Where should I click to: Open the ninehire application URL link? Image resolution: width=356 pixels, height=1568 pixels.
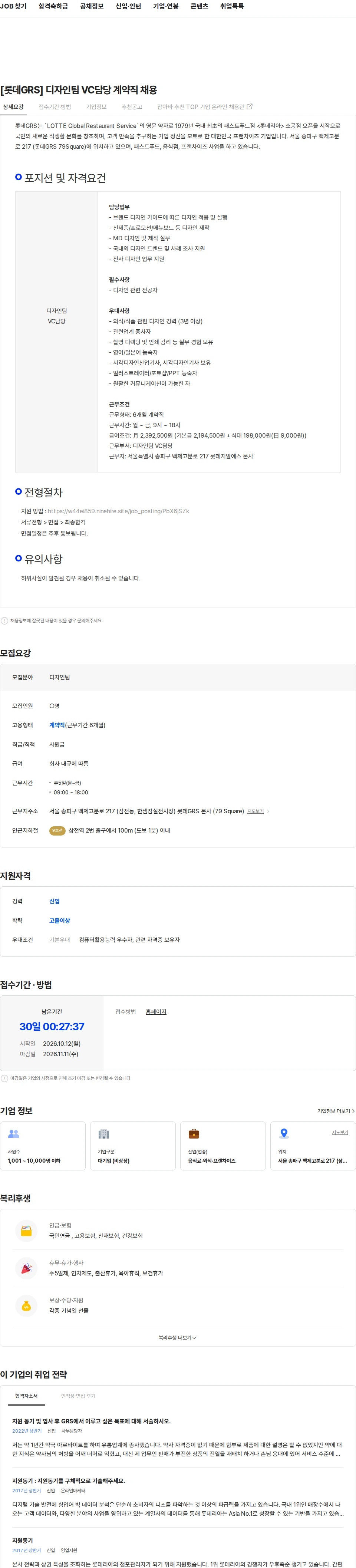(x=118, y=511)
